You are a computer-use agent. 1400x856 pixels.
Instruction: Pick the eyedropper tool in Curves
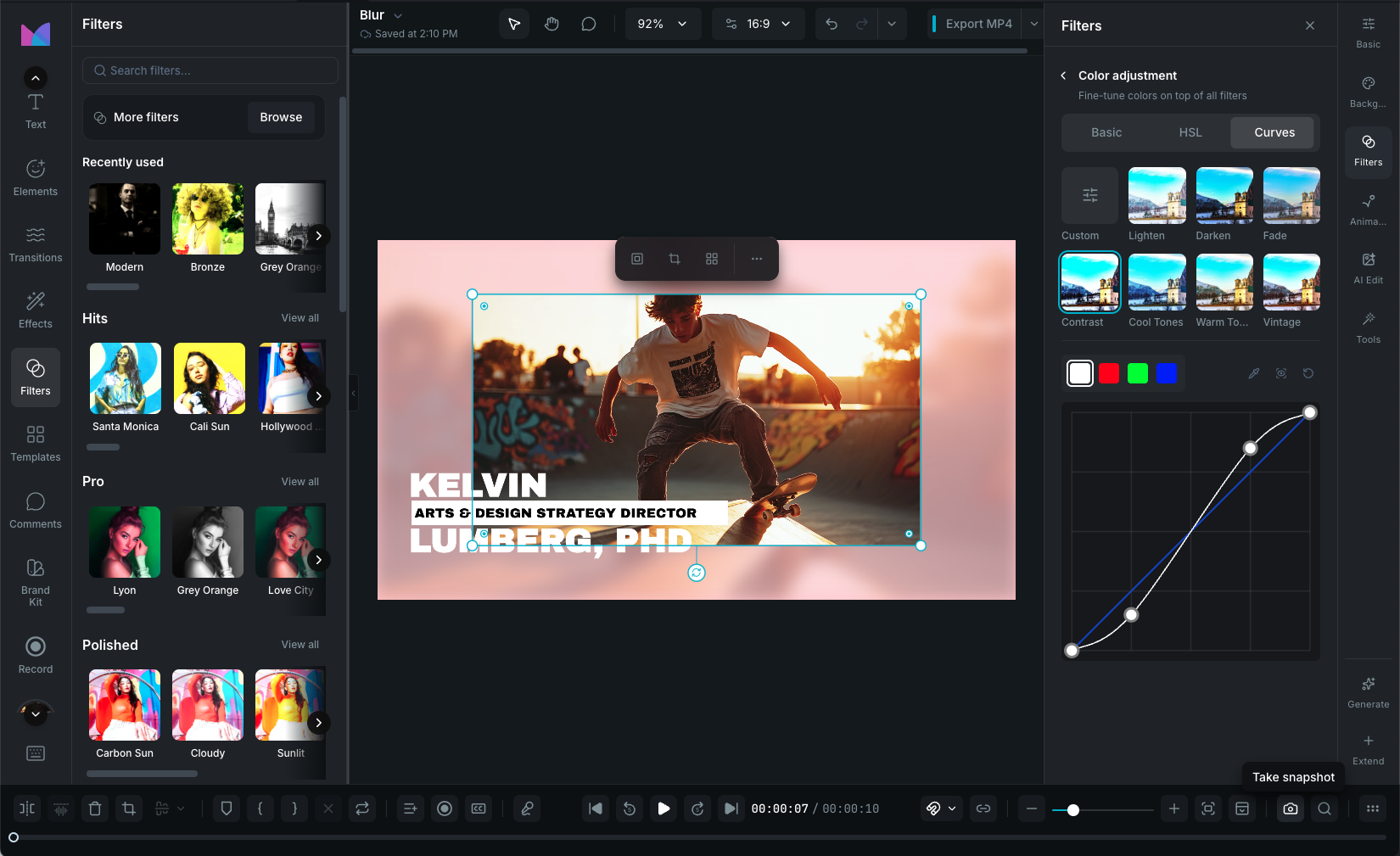tap(1254, 373)
